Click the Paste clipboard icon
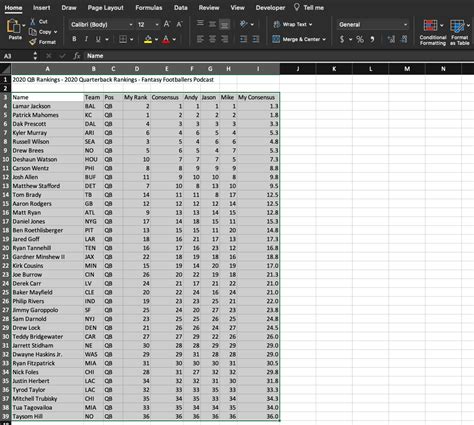 [13, 27]
